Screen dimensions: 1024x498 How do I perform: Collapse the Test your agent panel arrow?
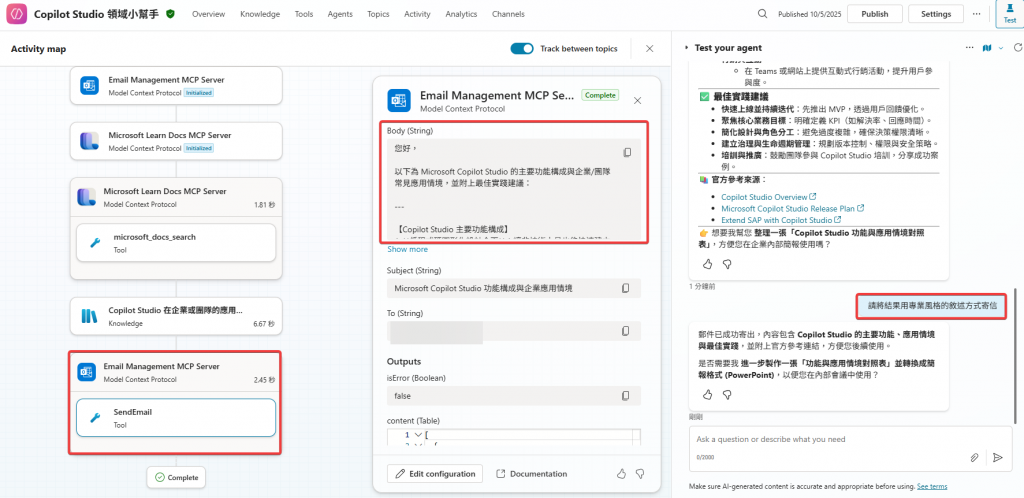pyautogui.click(x=686, y=48)
